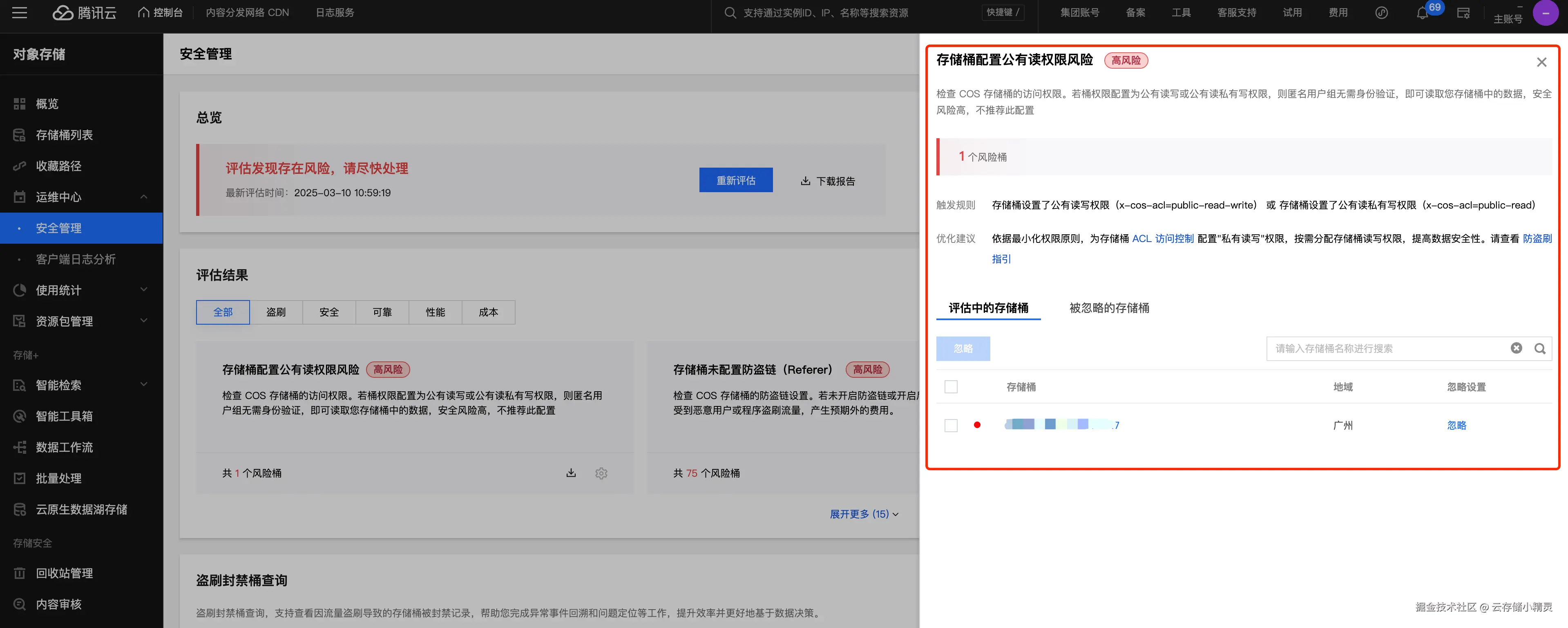Image resolution: width=1568 pixels, height=628 pixels.
Task: Expand the 智能检索 sidebar group
Action: click(144, 384)
